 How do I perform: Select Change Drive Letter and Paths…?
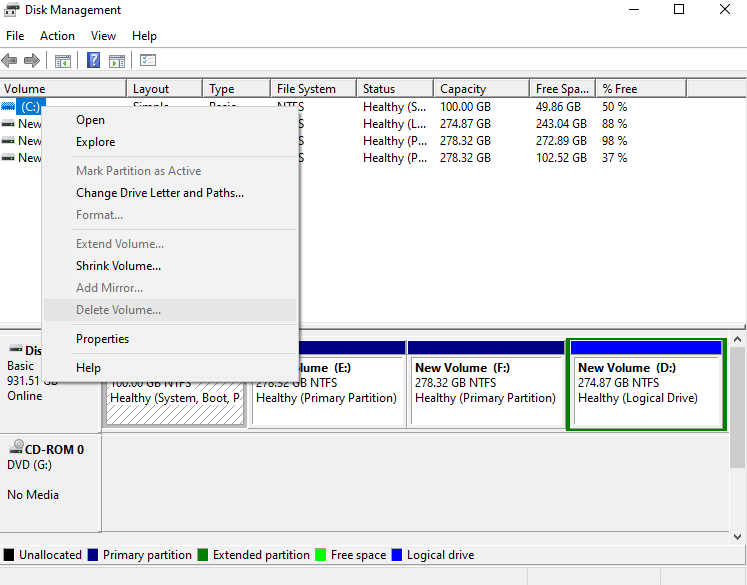click(x=170, y=193)
